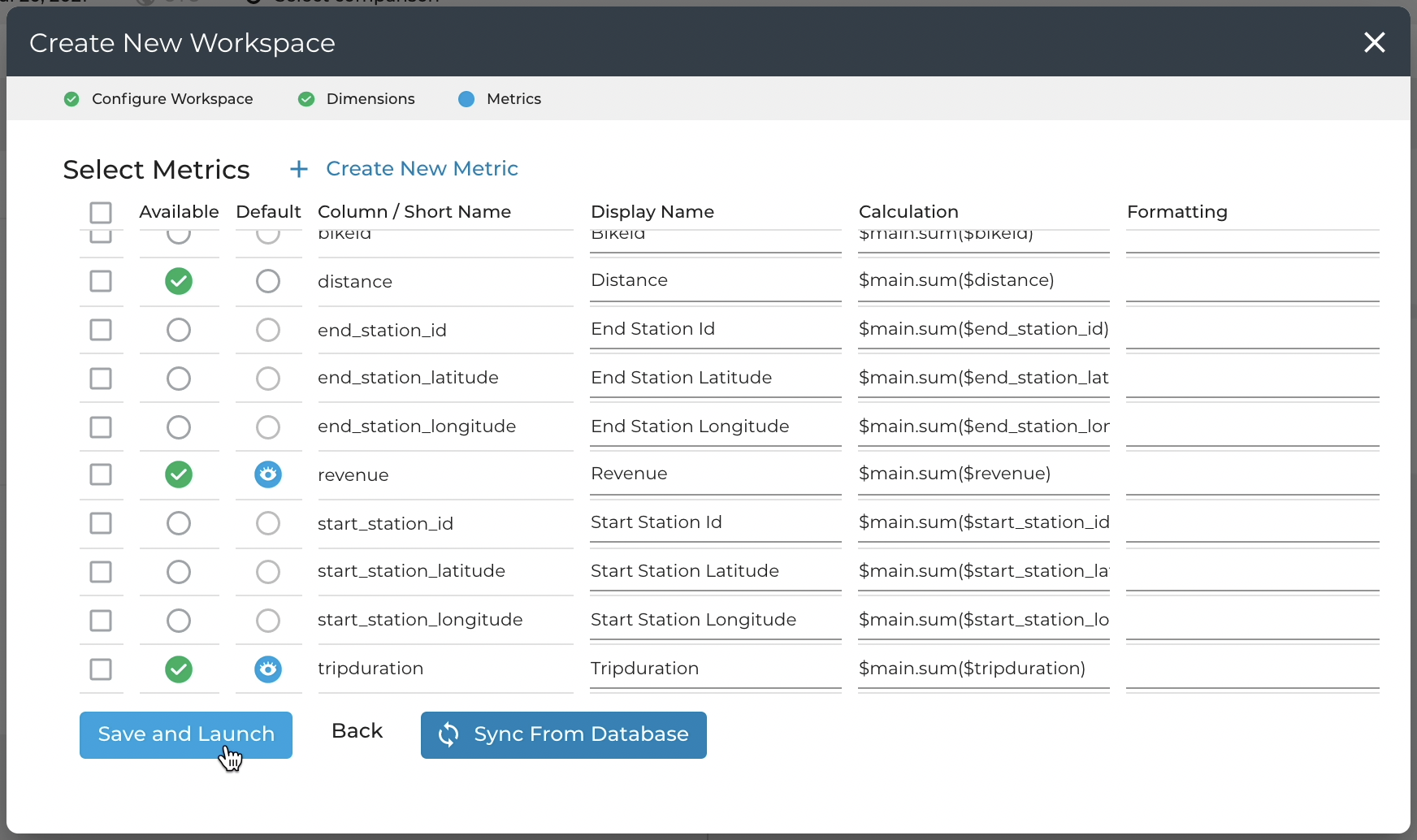The width and height of the screenshot is (1417, 840).
Task: Click the revenue column short name
Action: pyautogui.click(x=353, y=475)
